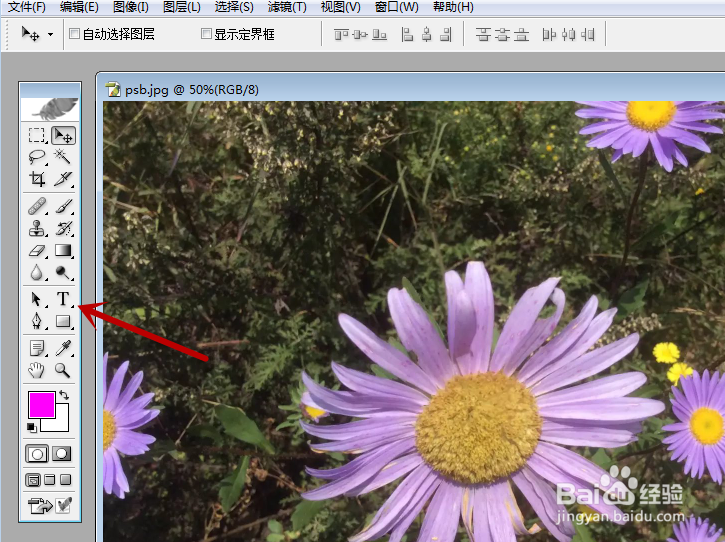Select the Eyedropper tool

(x=63, y=348)
